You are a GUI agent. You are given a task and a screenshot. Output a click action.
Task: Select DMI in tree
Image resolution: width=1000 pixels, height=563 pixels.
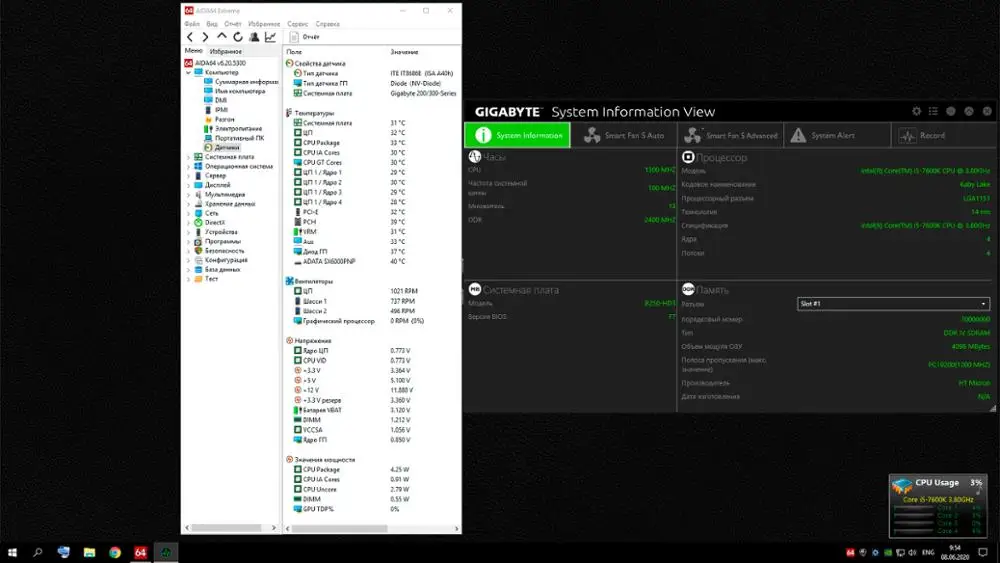pyautogui.click(x=216, y=100)
